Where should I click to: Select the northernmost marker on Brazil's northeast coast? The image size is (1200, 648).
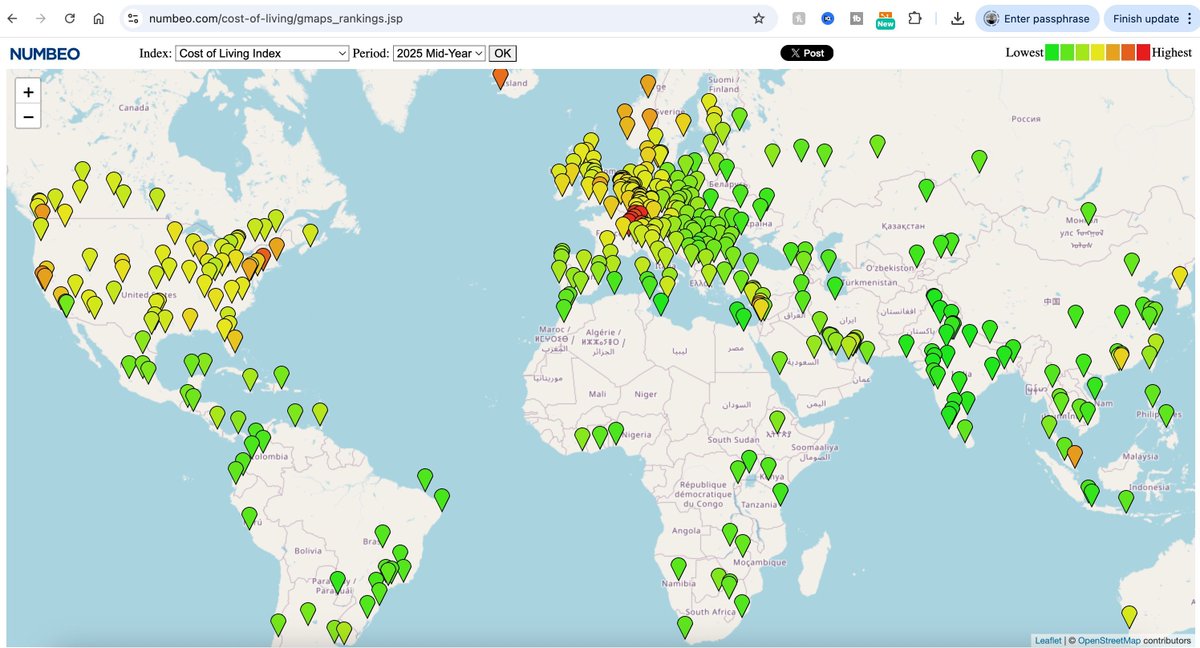click(425, 480)
